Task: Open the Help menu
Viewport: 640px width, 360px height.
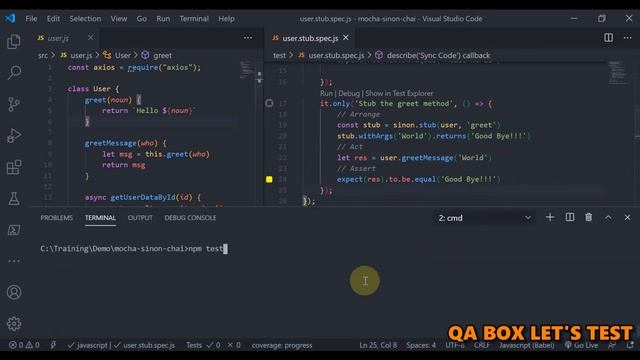Action: coord(226,18)
